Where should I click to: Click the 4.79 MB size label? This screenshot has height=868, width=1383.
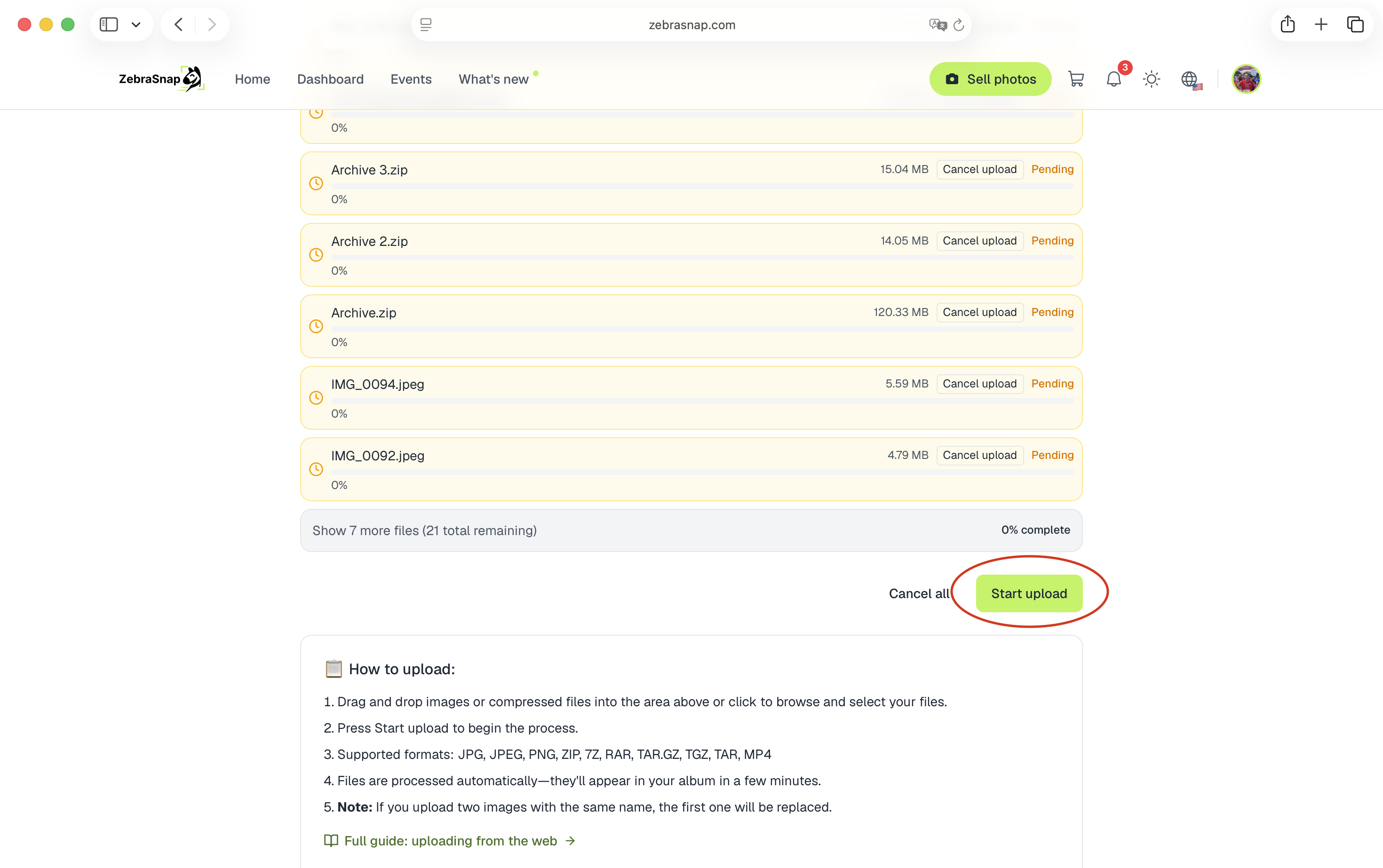click(x=907, y=455)
